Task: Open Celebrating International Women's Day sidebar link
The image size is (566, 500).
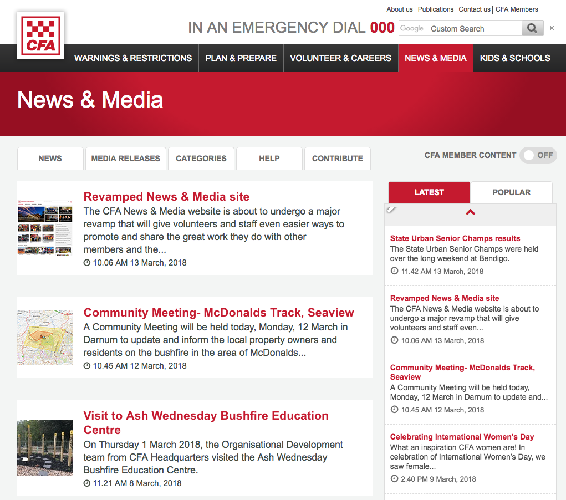Action: click(462, 437)
